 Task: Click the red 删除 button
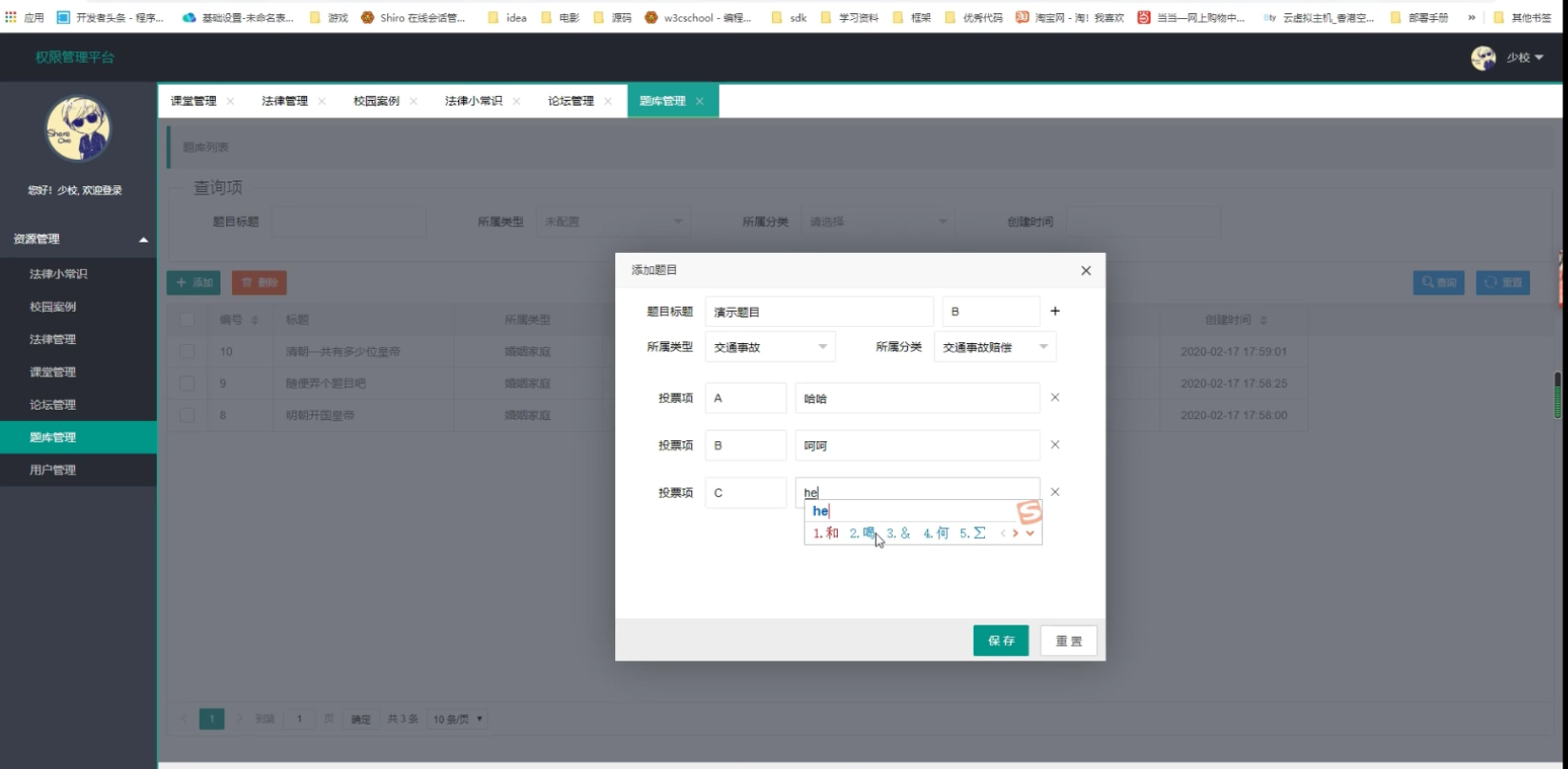click(x=259, y=282)
